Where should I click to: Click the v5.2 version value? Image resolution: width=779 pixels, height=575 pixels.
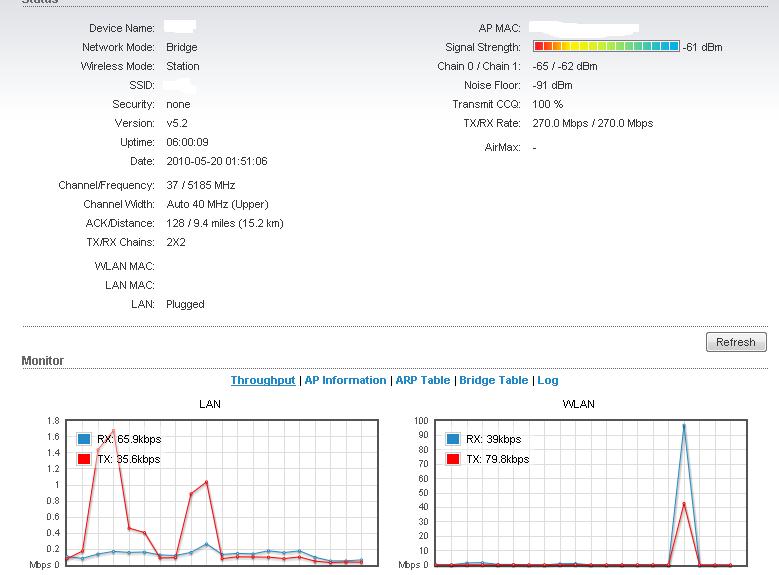(177, 124)
